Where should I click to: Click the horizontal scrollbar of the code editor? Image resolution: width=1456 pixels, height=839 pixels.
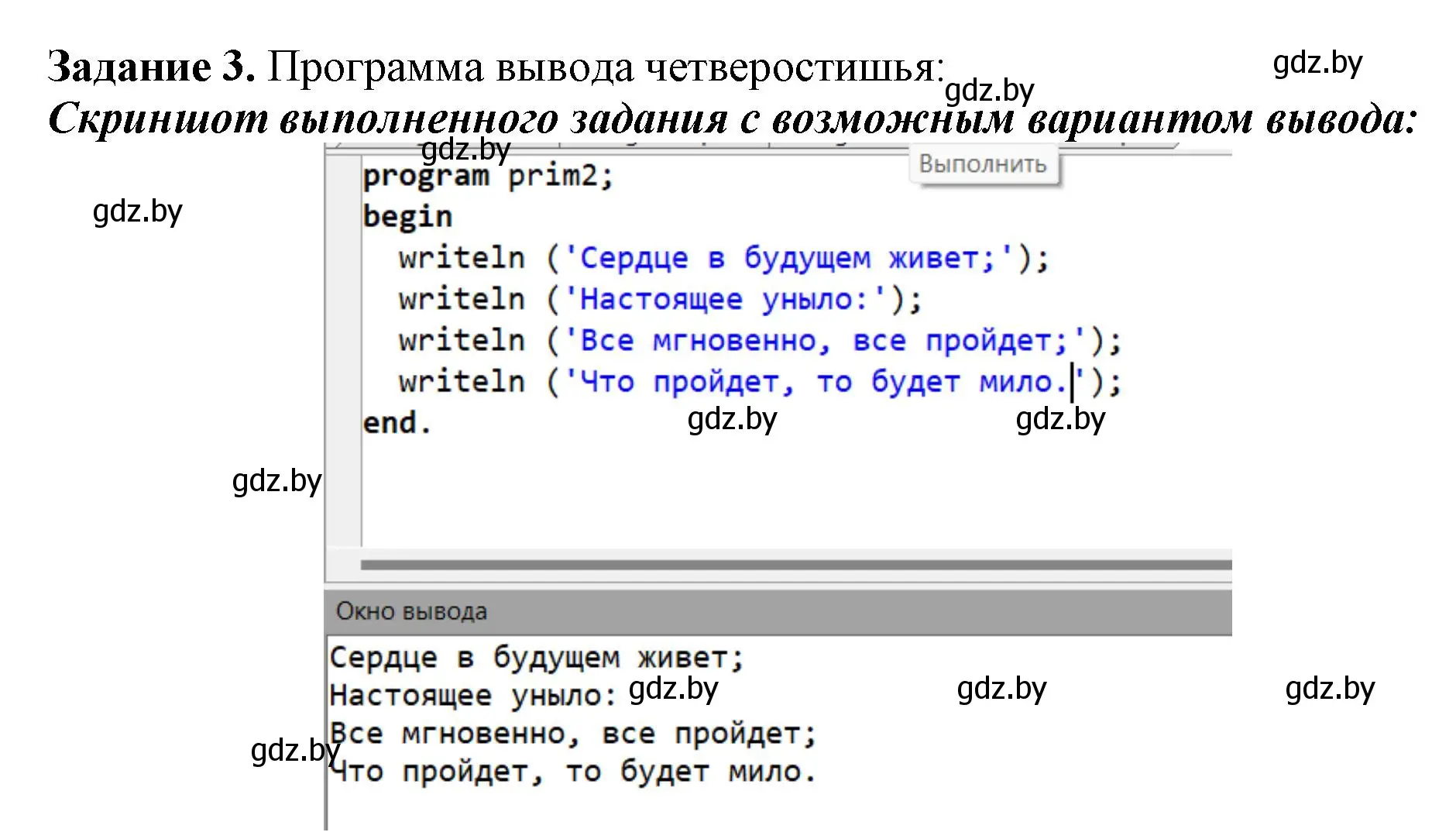[x=796, y=565]
